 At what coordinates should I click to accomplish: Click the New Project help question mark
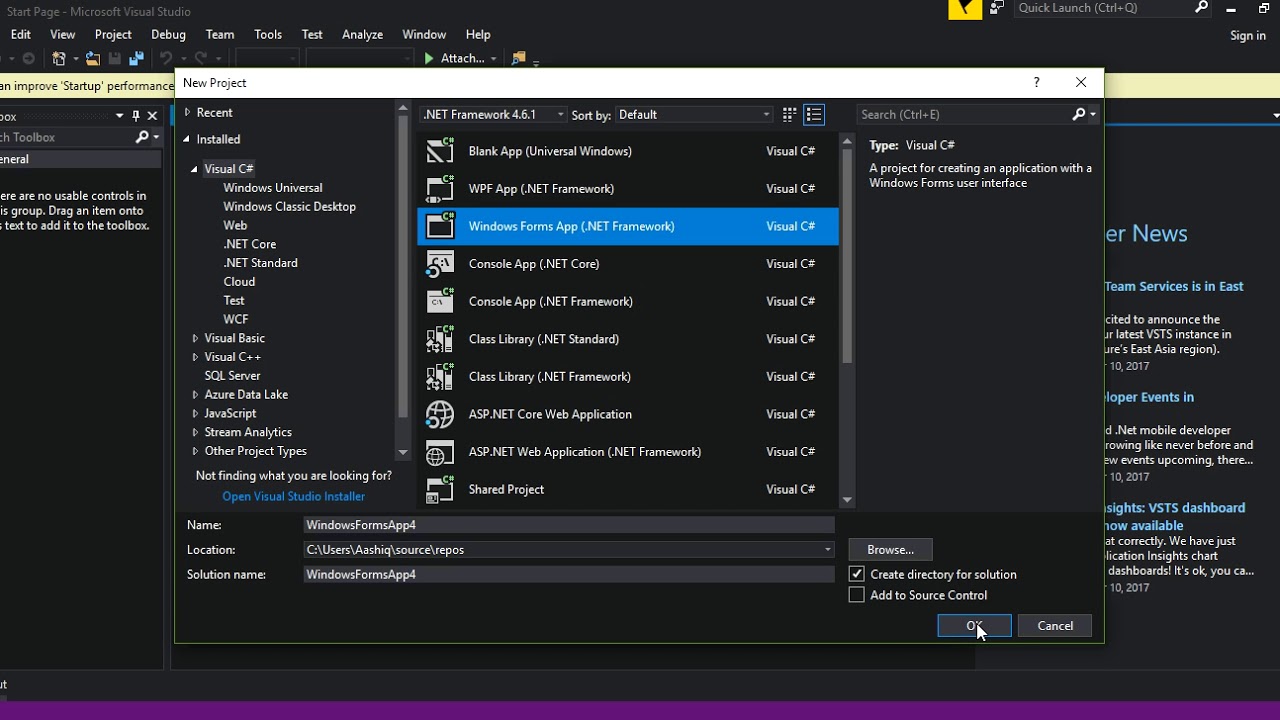(1036, 83)
